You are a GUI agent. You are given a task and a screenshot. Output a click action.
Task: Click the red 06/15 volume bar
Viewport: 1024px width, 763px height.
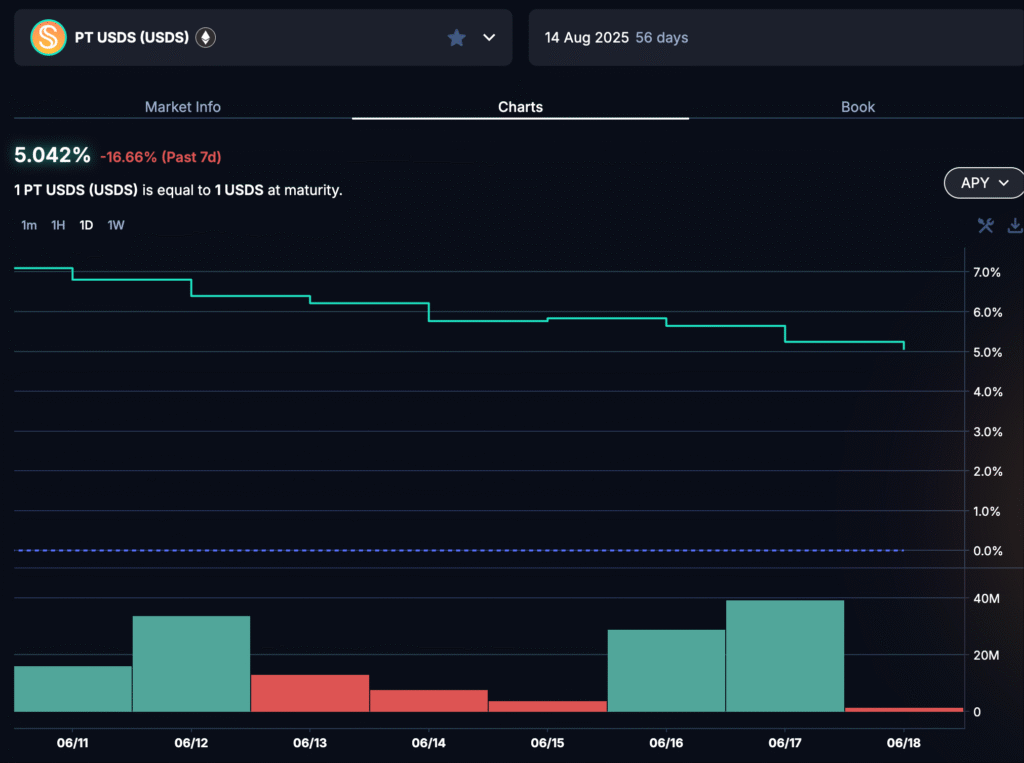548,706
